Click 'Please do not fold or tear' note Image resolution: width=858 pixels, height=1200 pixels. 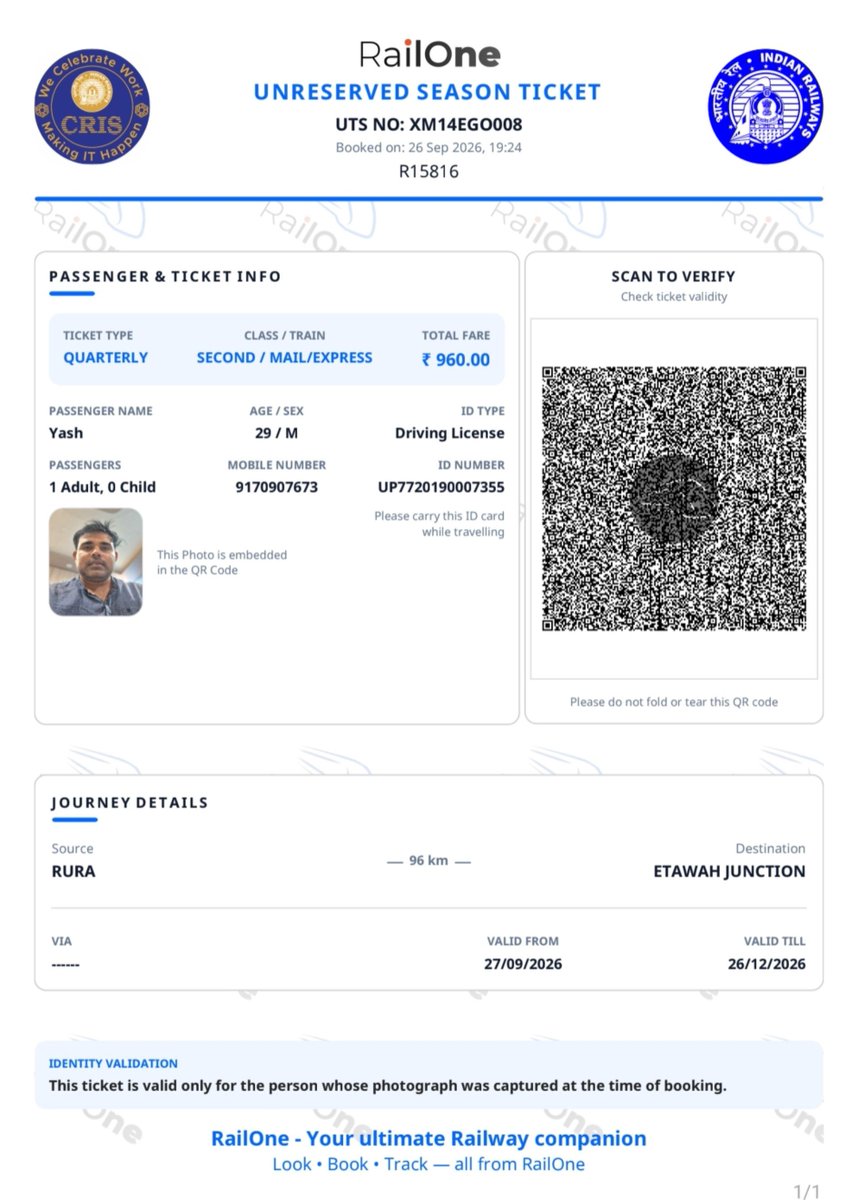(x=674, y=702)
